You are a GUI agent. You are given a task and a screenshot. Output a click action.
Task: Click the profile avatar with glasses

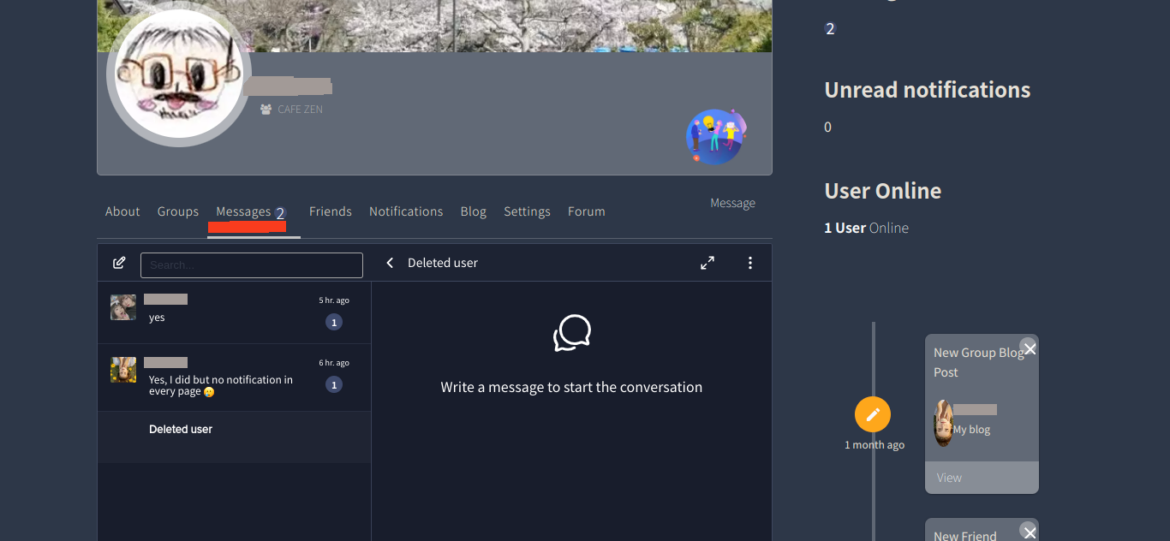(179, 79)
